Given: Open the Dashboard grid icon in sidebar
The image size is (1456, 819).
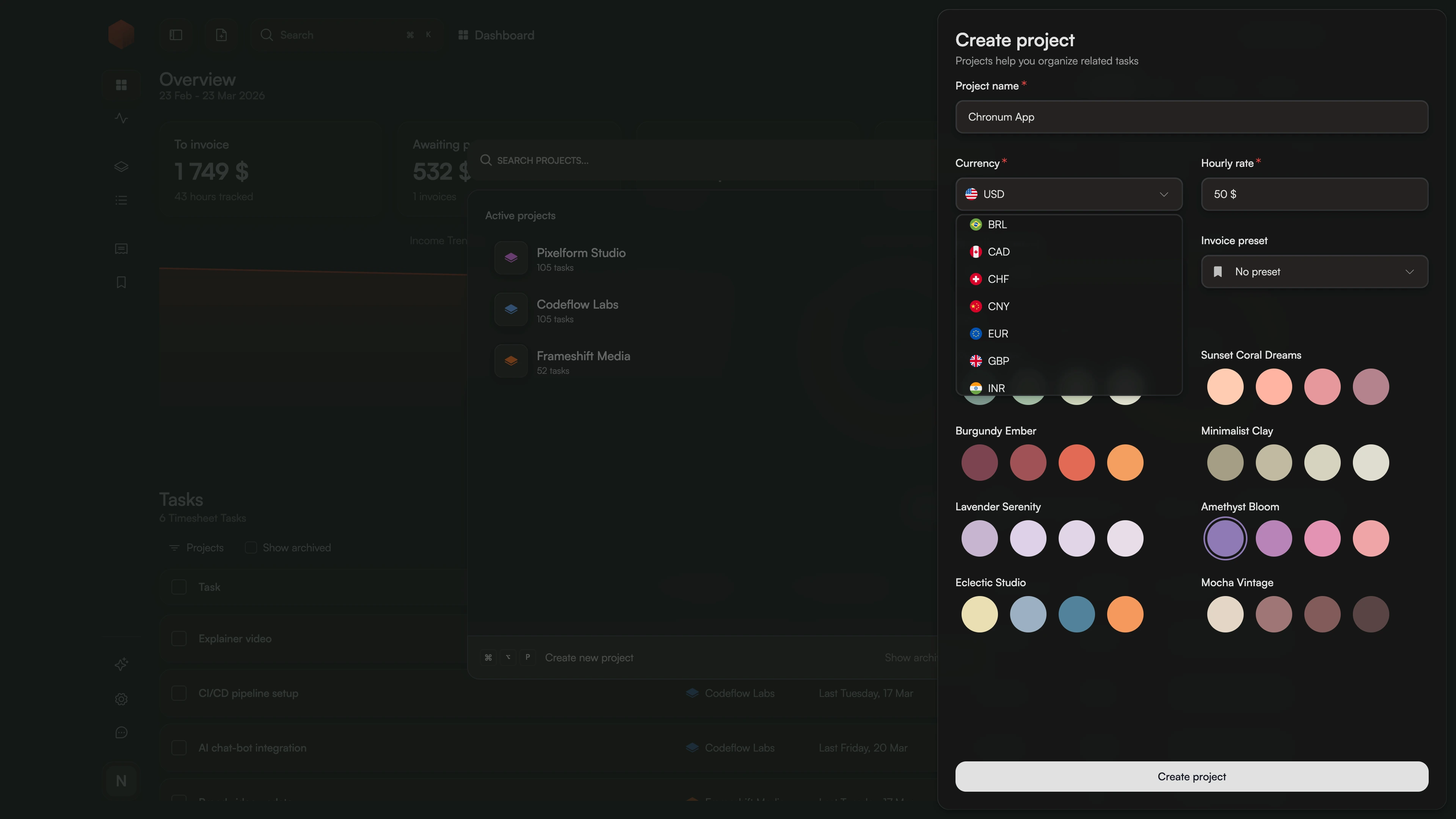Looking at the screenshot, I should [x=121, y=85].
